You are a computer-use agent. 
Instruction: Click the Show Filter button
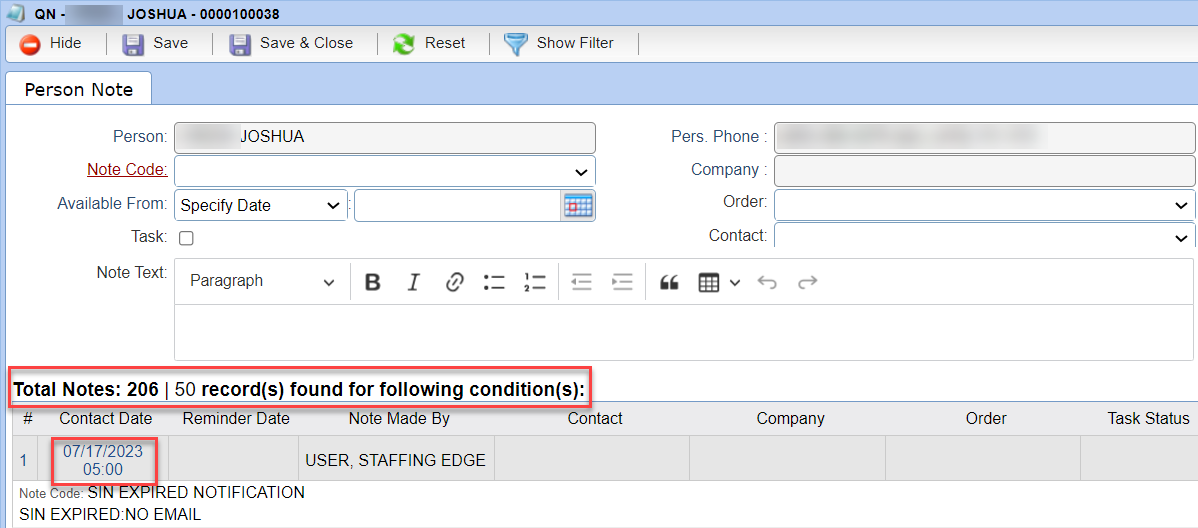point(559,44)
